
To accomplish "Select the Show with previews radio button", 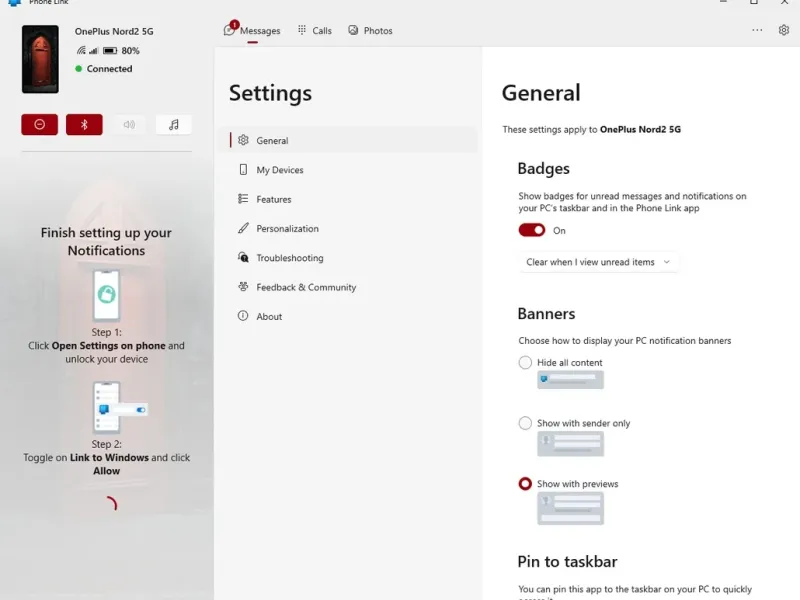I will (525, 484).
